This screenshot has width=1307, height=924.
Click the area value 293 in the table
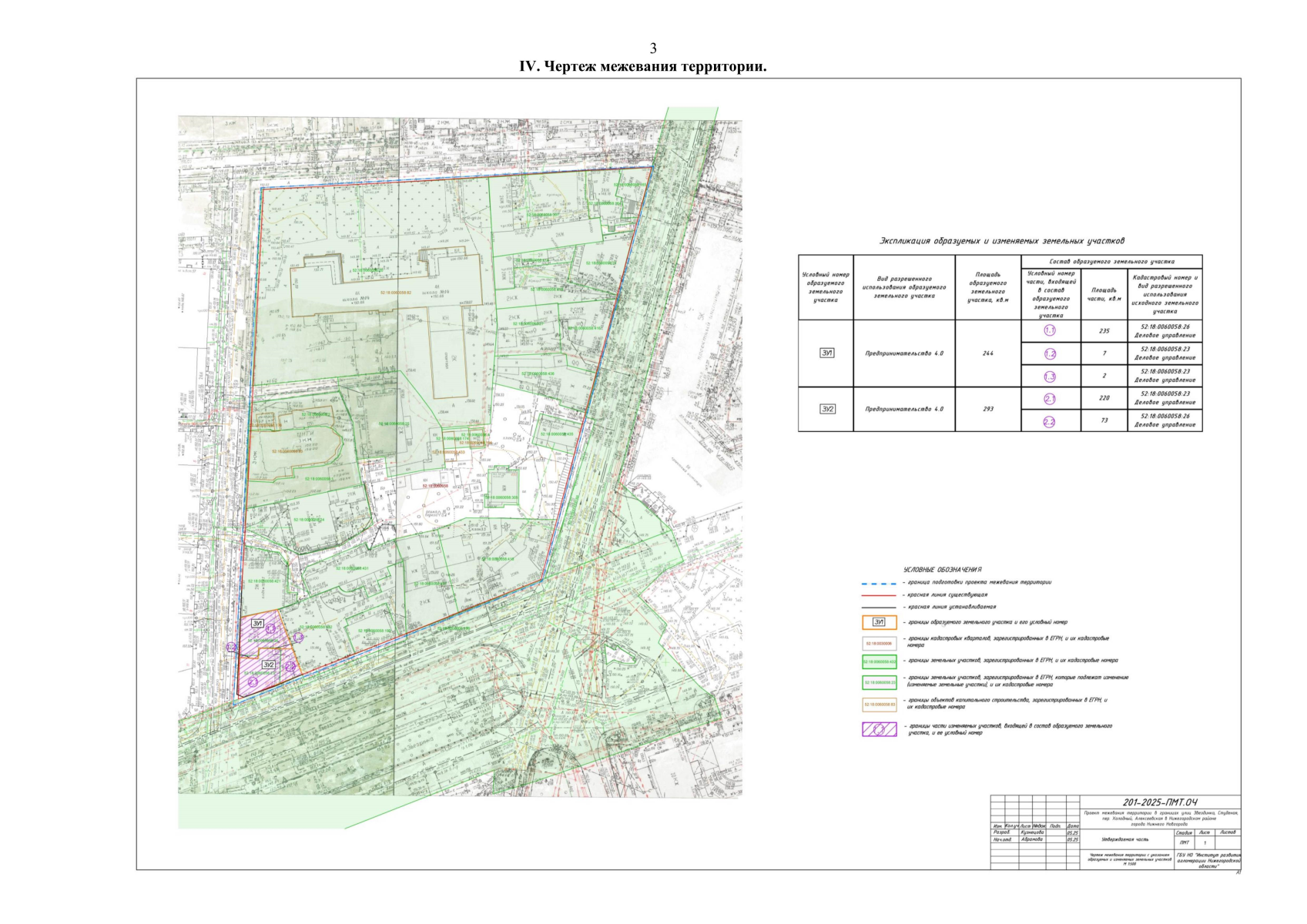(987, 409)
